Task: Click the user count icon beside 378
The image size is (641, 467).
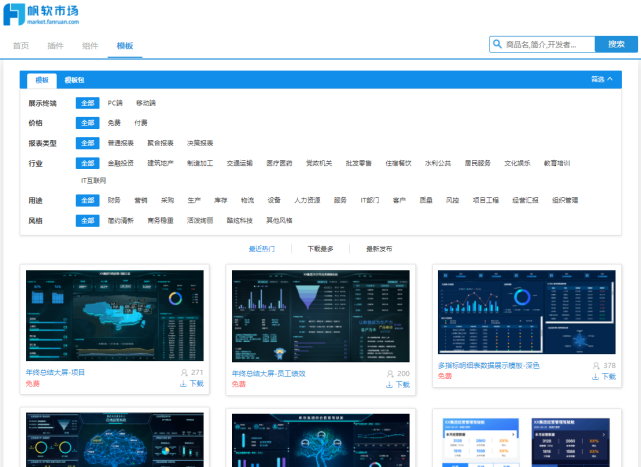Action: coord(596,365)
